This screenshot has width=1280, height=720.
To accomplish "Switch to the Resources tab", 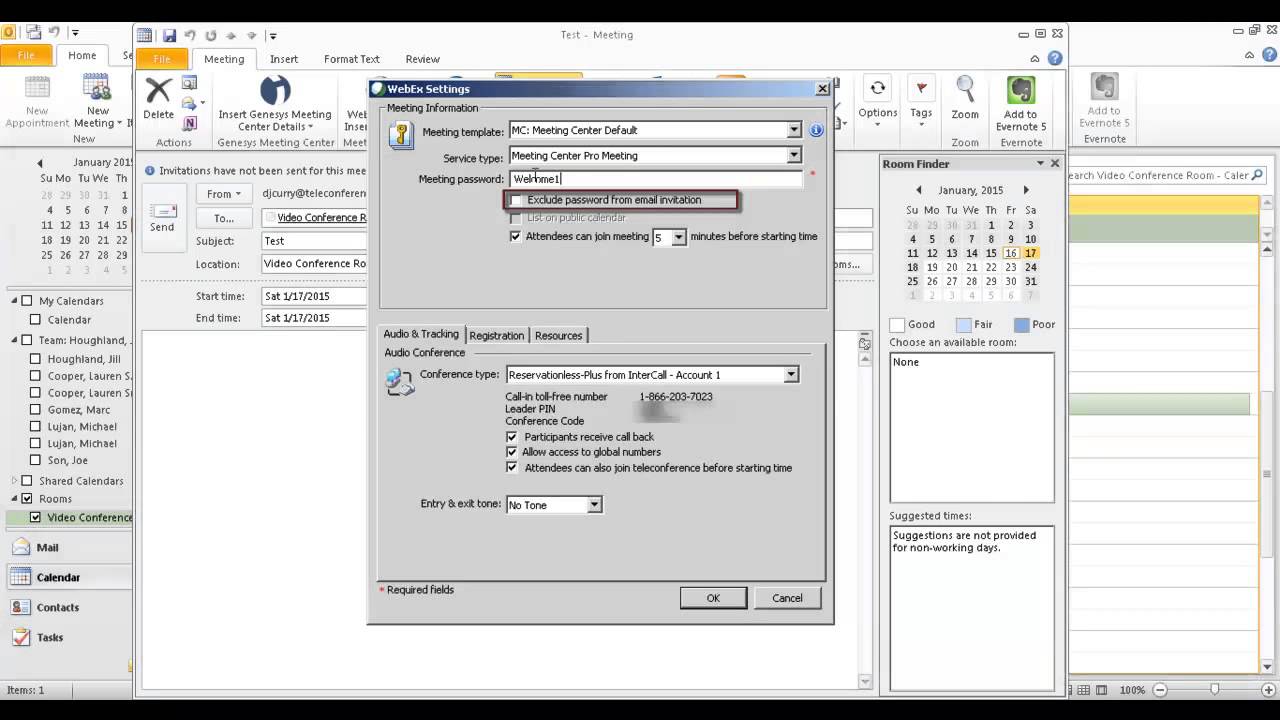I will click(x=558, y=335).
